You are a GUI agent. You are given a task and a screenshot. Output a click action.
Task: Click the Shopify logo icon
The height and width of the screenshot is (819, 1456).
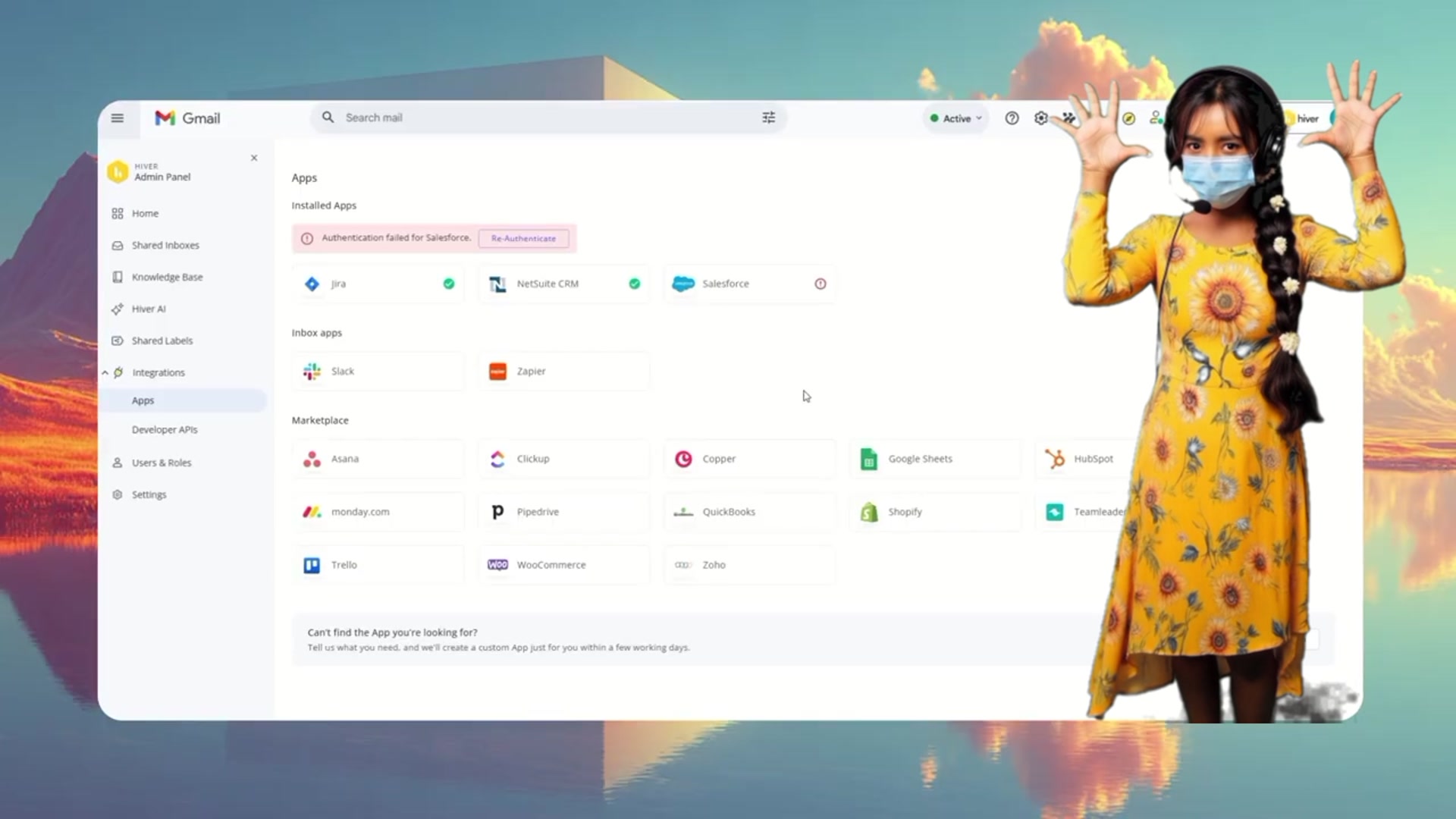click(869, 512)
